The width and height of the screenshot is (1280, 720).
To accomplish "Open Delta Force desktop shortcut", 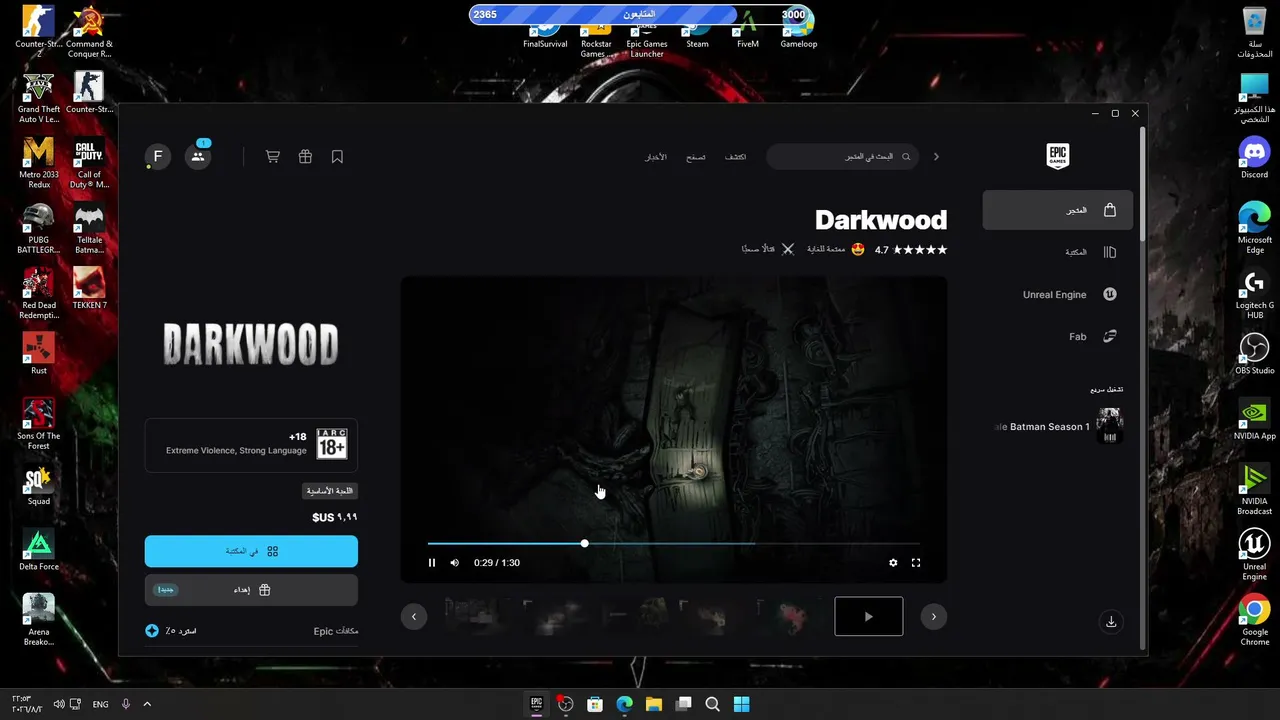I will [x=39, y=549].
